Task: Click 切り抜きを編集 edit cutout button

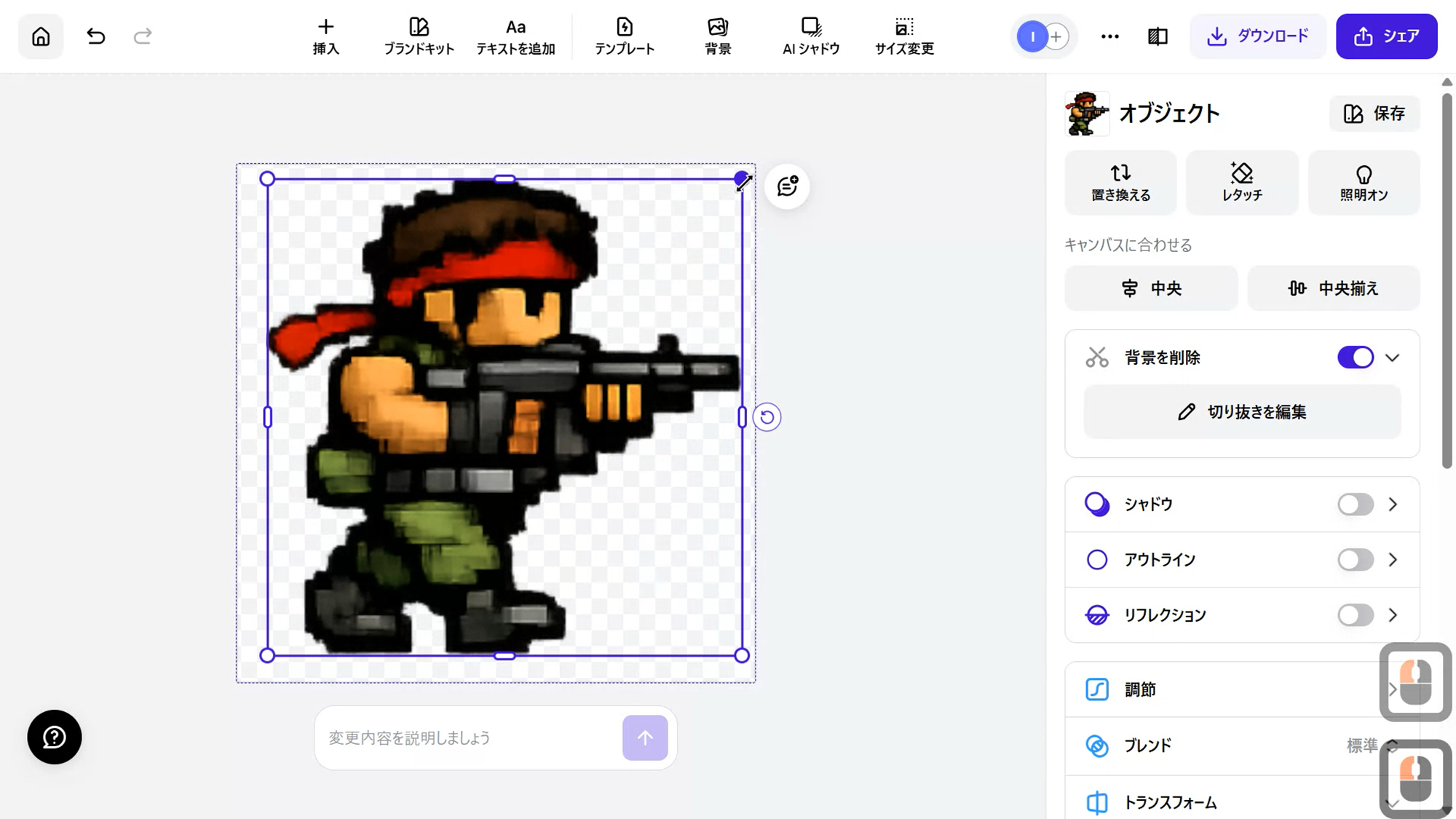Action: coord(1242,412)
